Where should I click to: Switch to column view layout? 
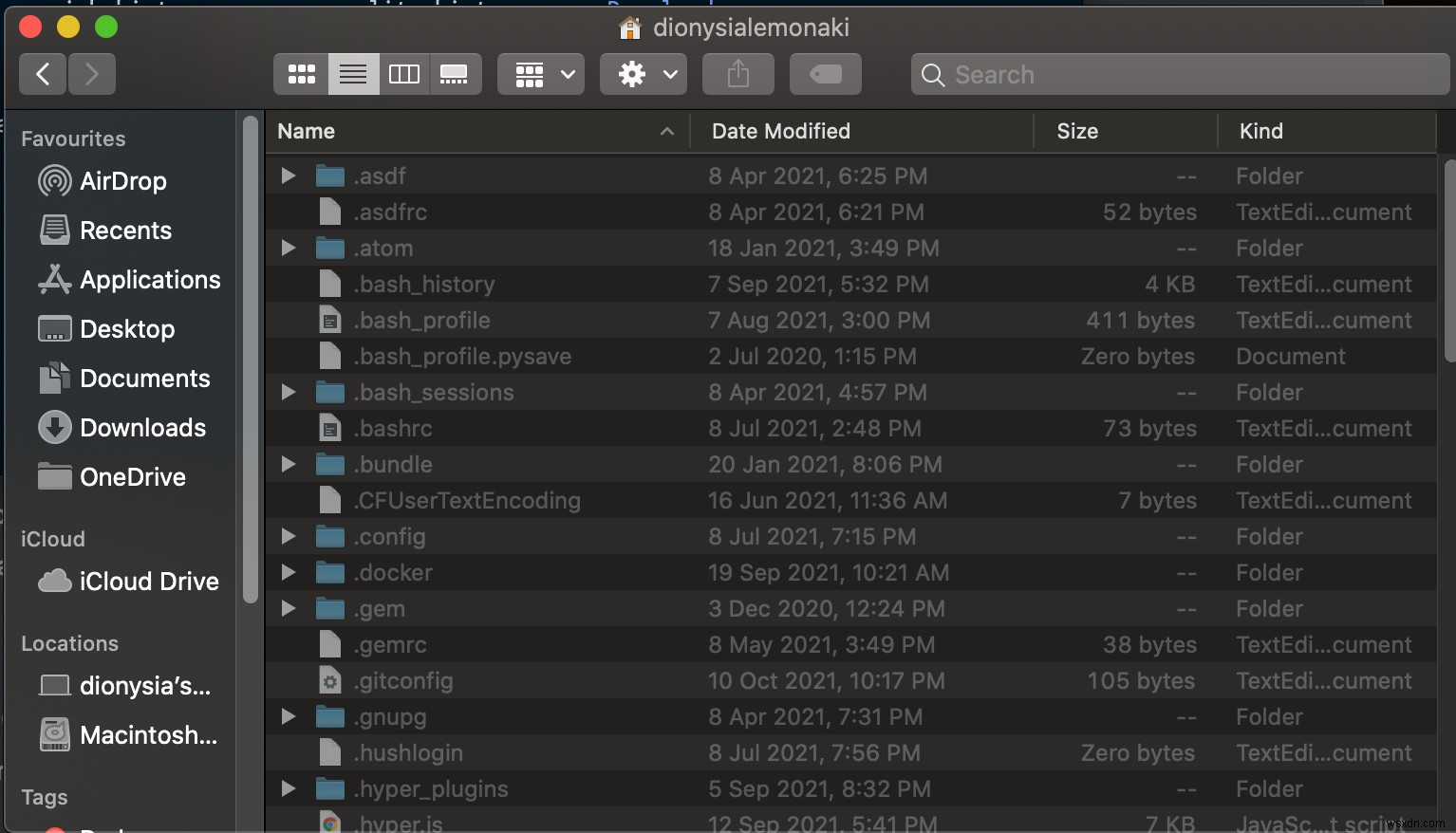403,74
